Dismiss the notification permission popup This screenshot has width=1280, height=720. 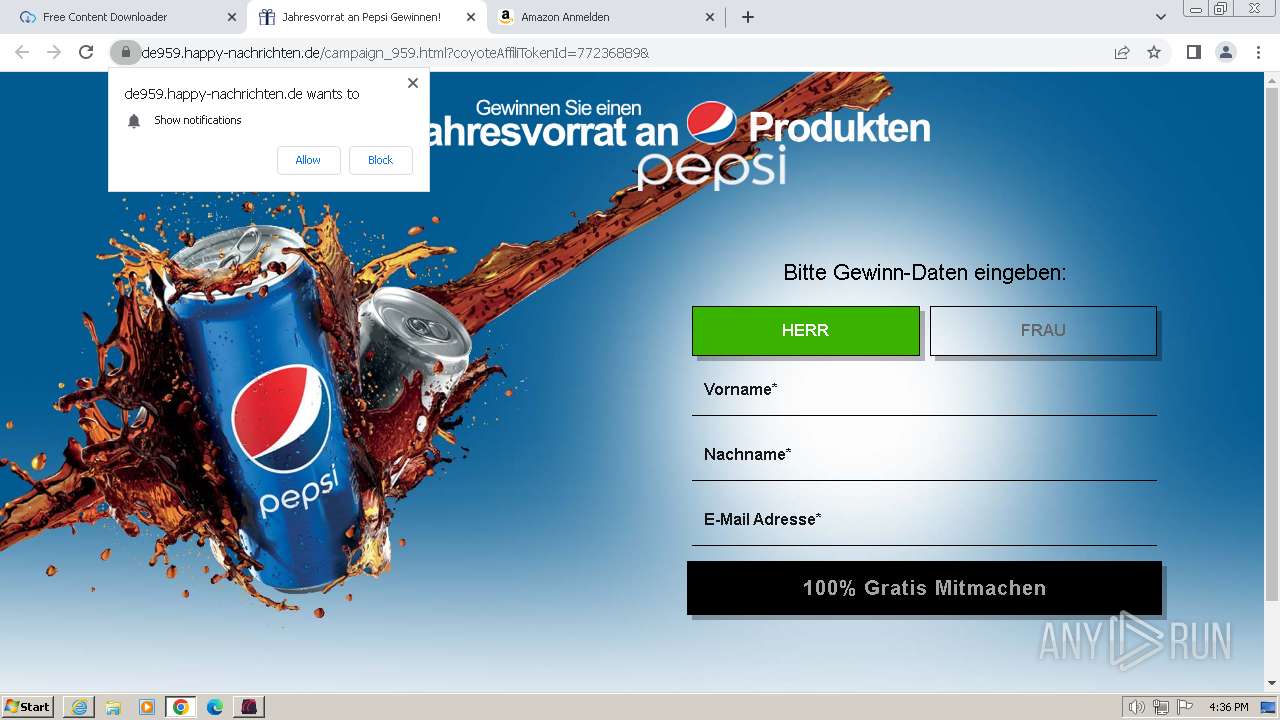[x=413, y=83]
